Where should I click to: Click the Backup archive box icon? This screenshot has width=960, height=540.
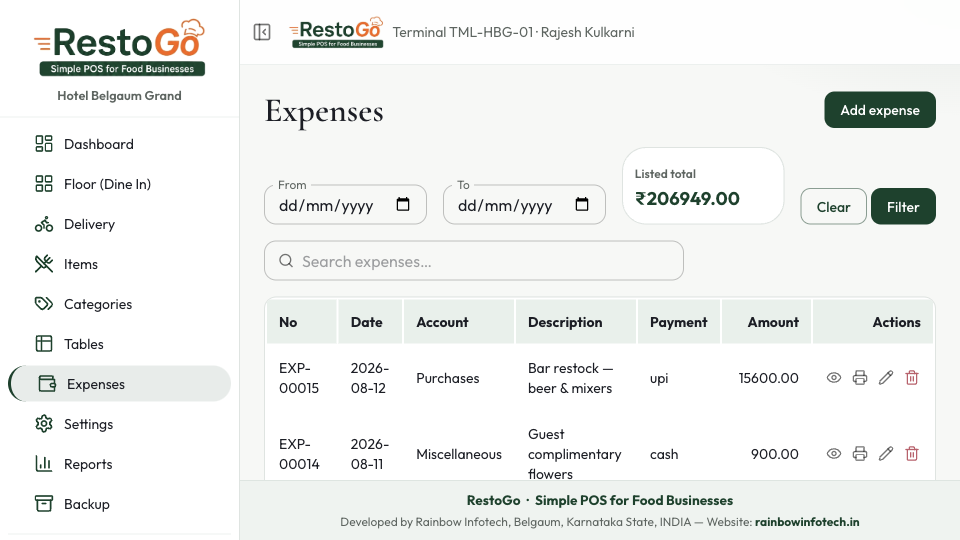44,504
